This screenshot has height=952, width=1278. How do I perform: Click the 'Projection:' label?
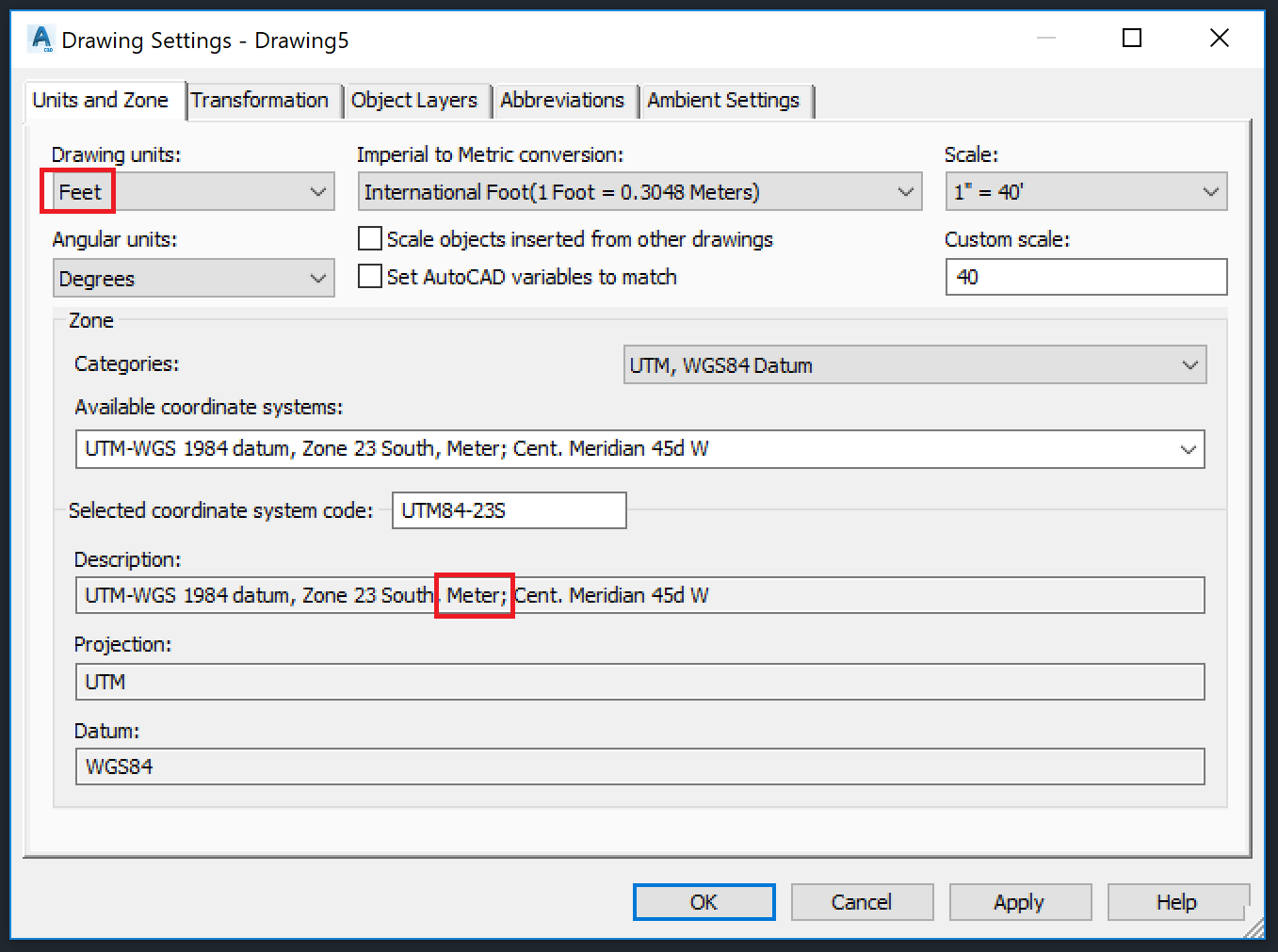(x=122, y=644)
